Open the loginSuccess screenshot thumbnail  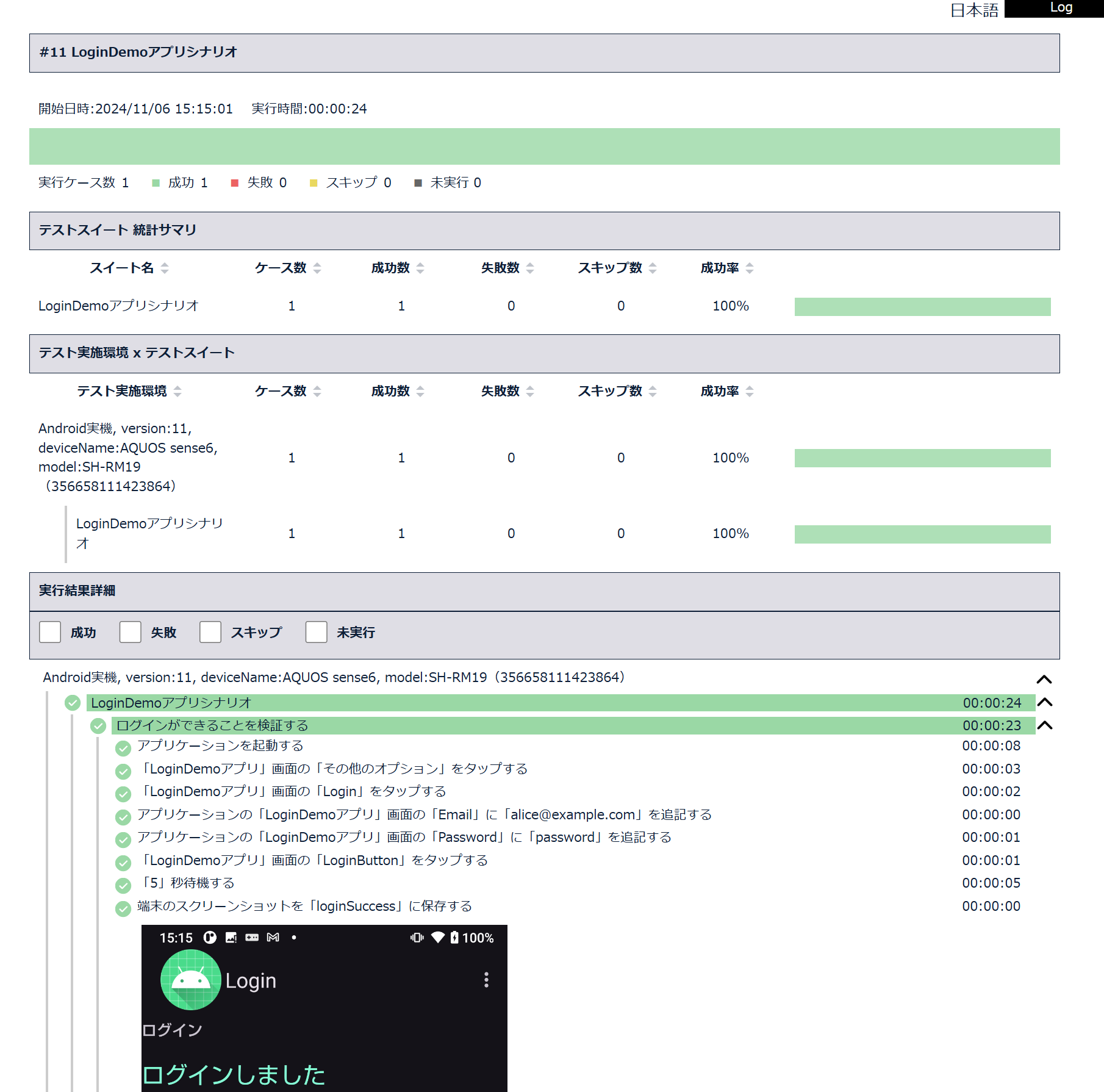[324, 1008]
